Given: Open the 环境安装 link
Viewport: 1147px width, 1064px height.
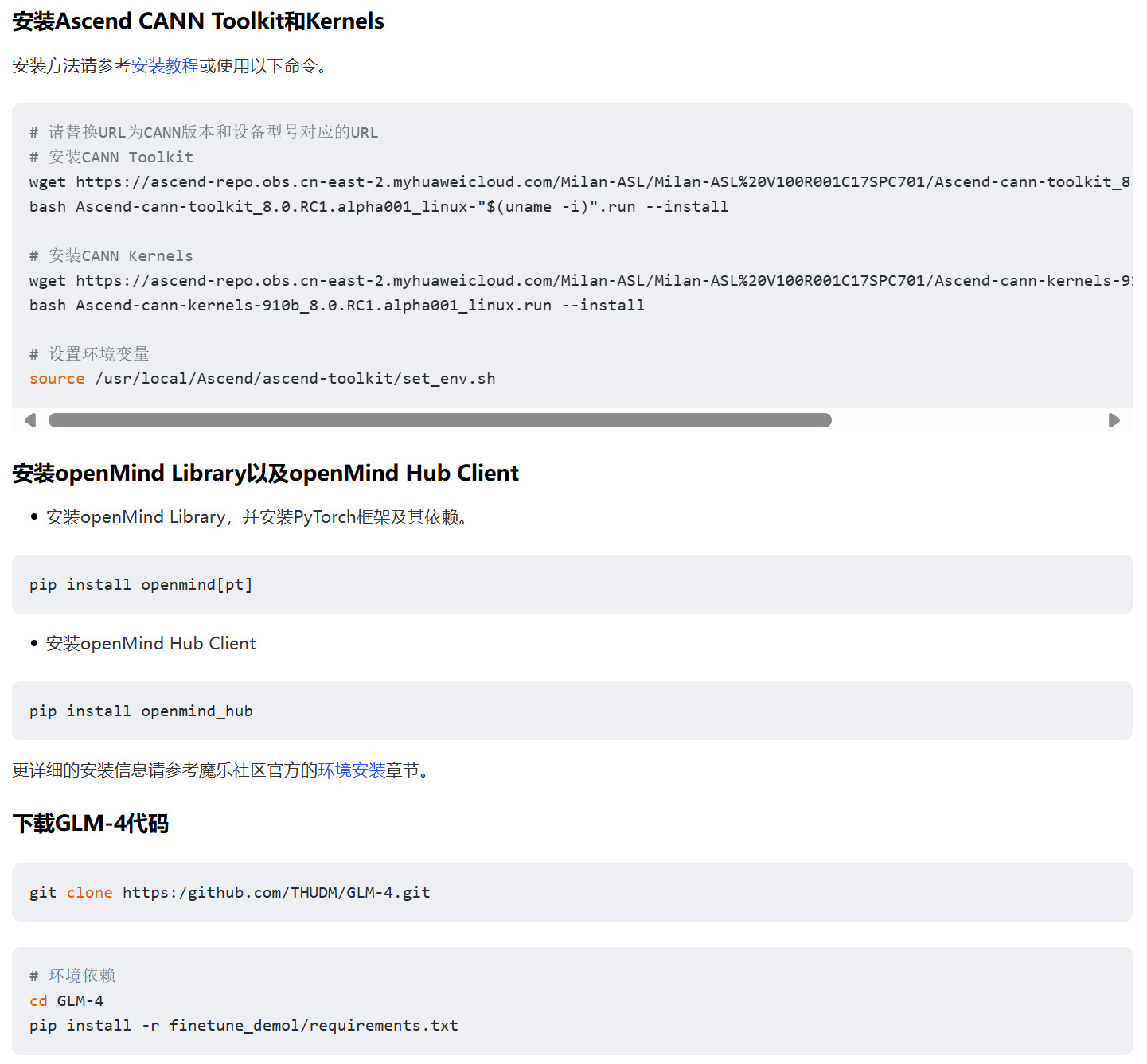Looking at the screenshot, I should (352, 770).
